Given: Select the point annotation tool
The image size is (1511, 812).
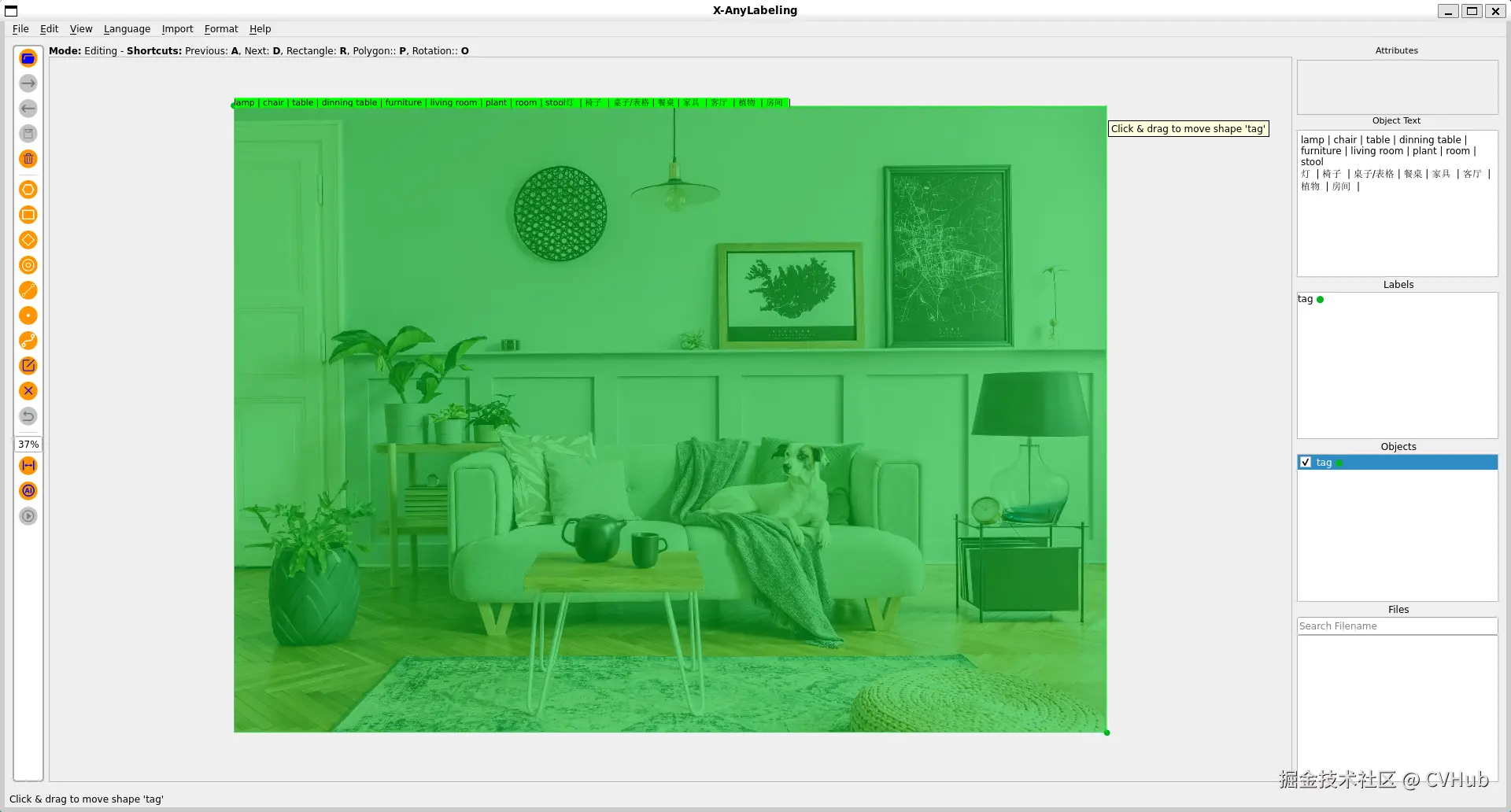Looking at the screenshot, I should pyautogui.click(x=28, y=316).
